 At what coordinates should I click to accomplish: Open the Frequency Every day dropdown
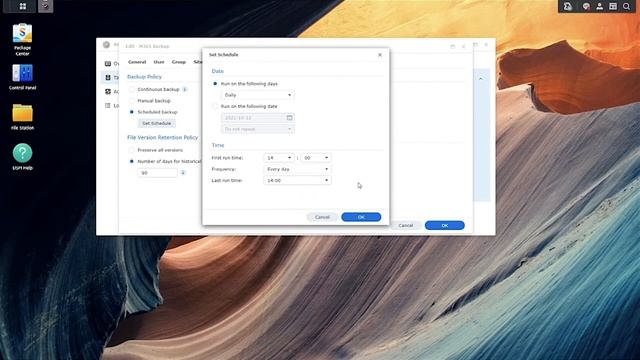tap(297, 169)
